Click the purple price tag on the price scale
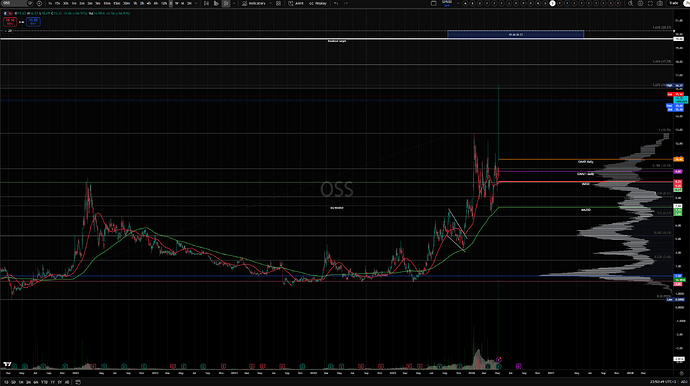Viewport: 690px width, 386px height. pyautogui.click(x=678, y=171)
